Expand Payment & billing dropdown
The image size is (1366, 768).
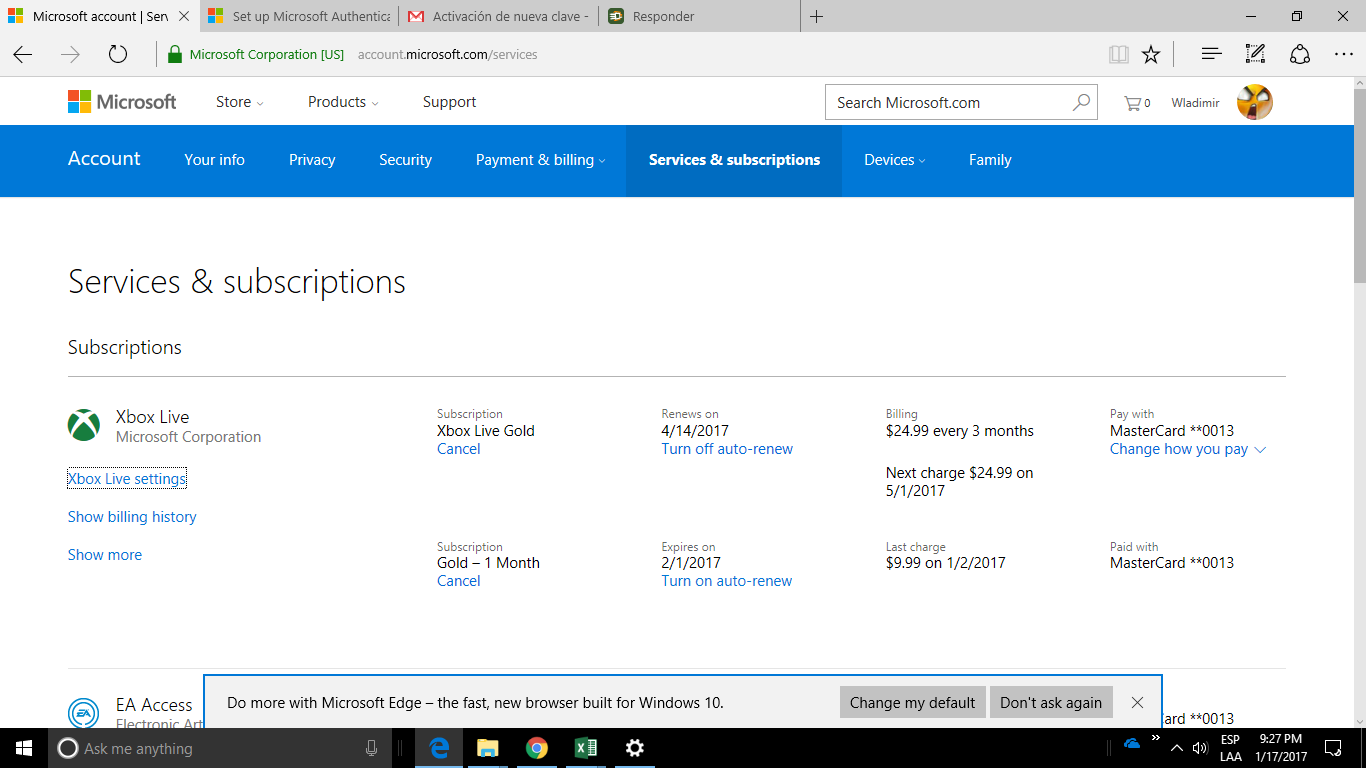[x=540, y=160]
